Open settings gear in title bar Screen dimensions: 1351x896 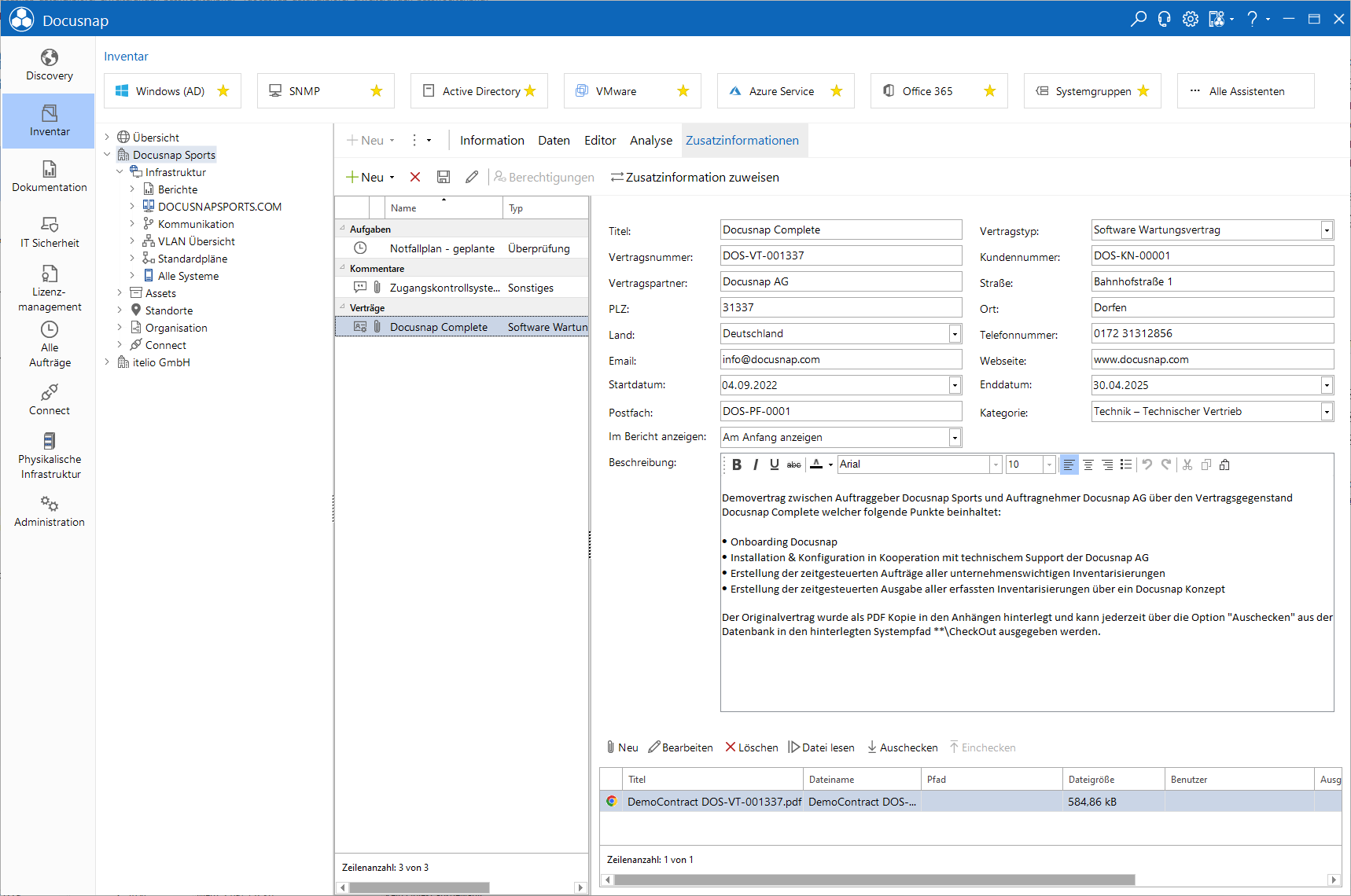pyautogui.click(x=1191, y=19)
